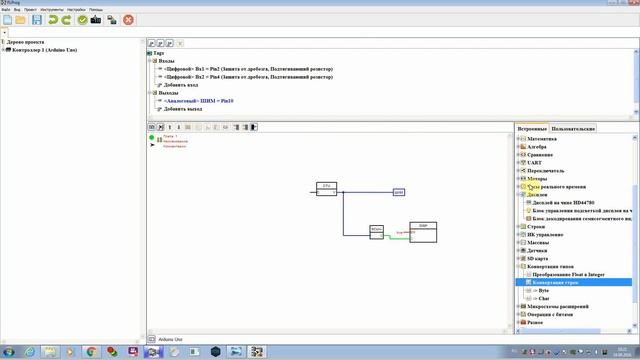Click the third tag toolbar icon above Tags

coord(169,43)
